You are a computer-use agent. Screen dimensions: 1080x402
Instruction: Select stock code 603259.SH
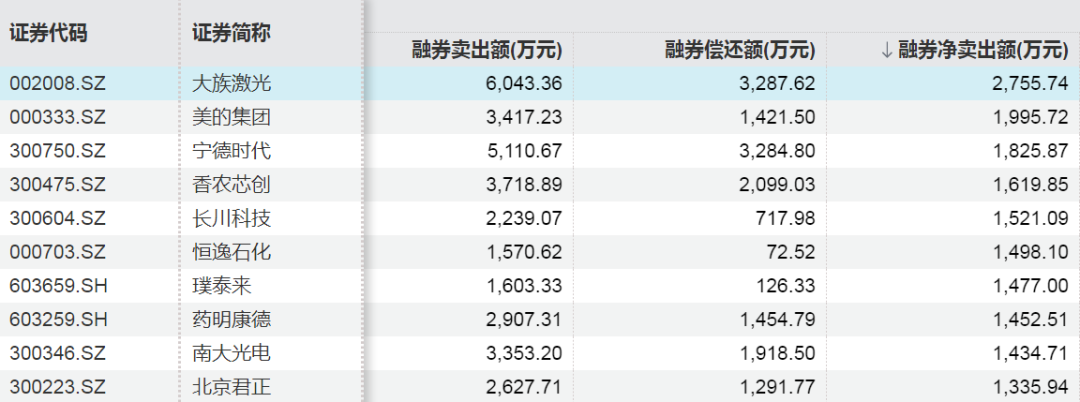pyautogui.click(x=59, y=320)
